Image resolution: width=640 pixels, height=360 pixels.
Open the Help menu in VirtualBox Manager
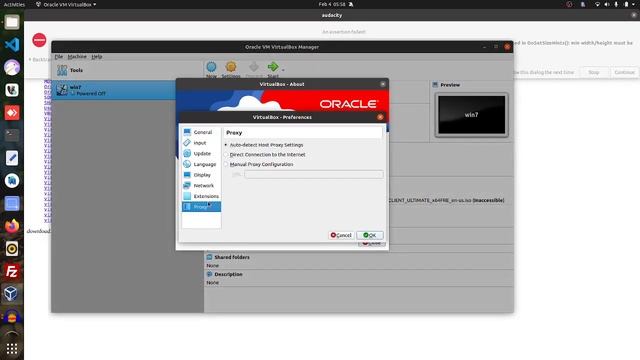(x=96, y=56)
